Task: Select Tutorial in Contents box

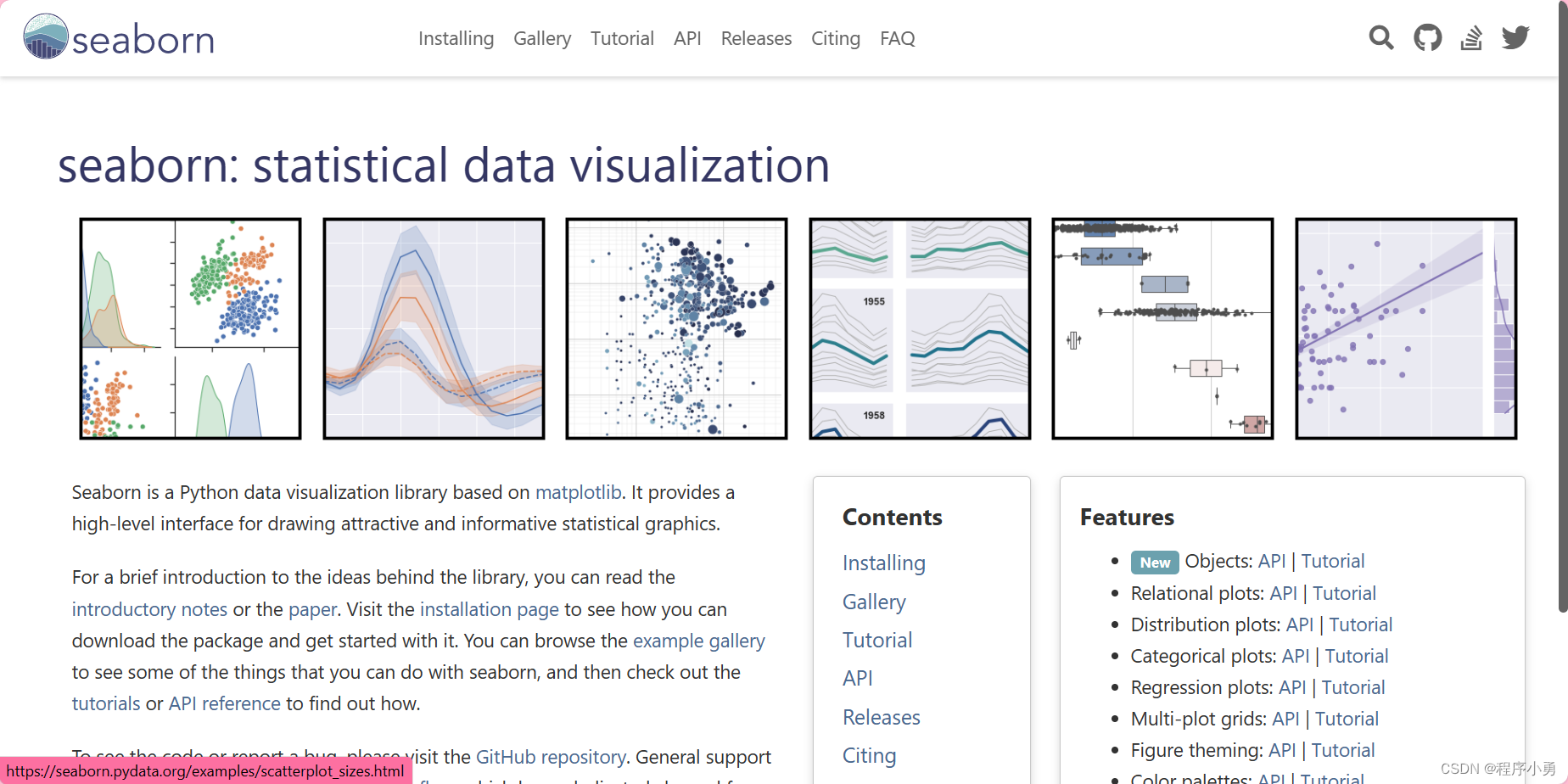Action: [877, 640]
